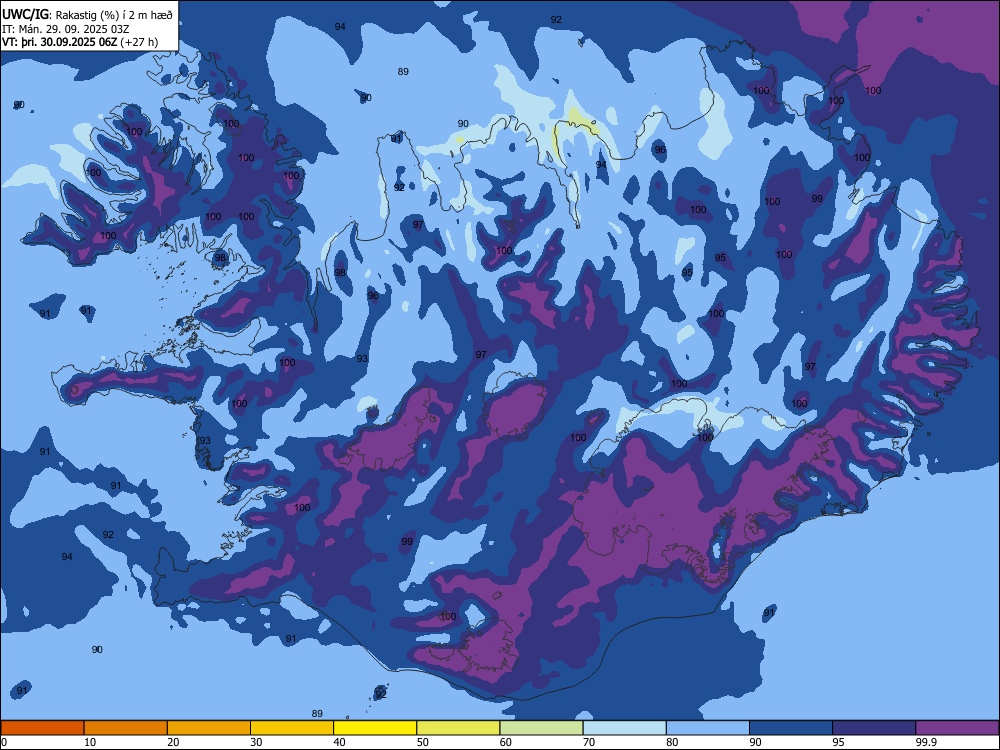Click the '95' tick label under the color scale
This screenshot has width=1000, height=750.
pos(839,742)
